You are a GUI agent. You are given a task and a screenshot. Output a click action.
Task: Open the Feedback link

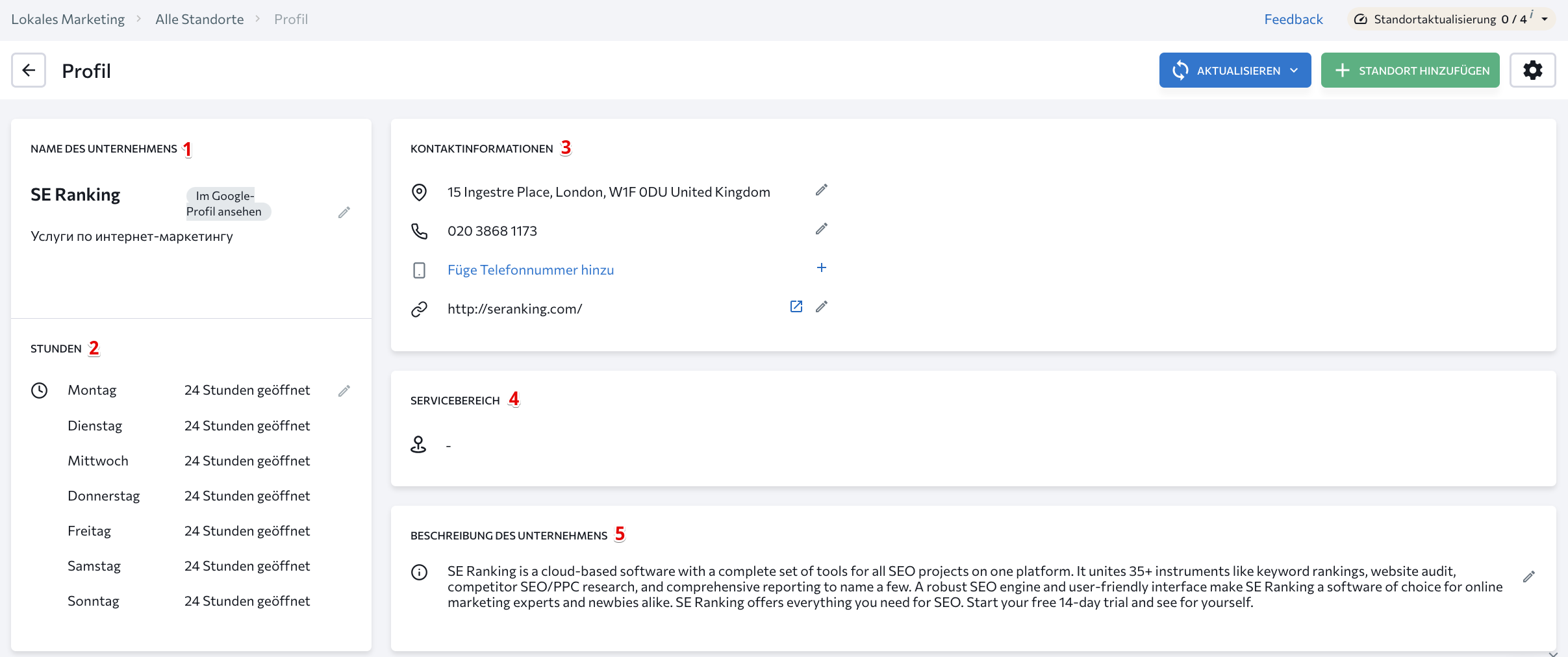point(1293,19)
